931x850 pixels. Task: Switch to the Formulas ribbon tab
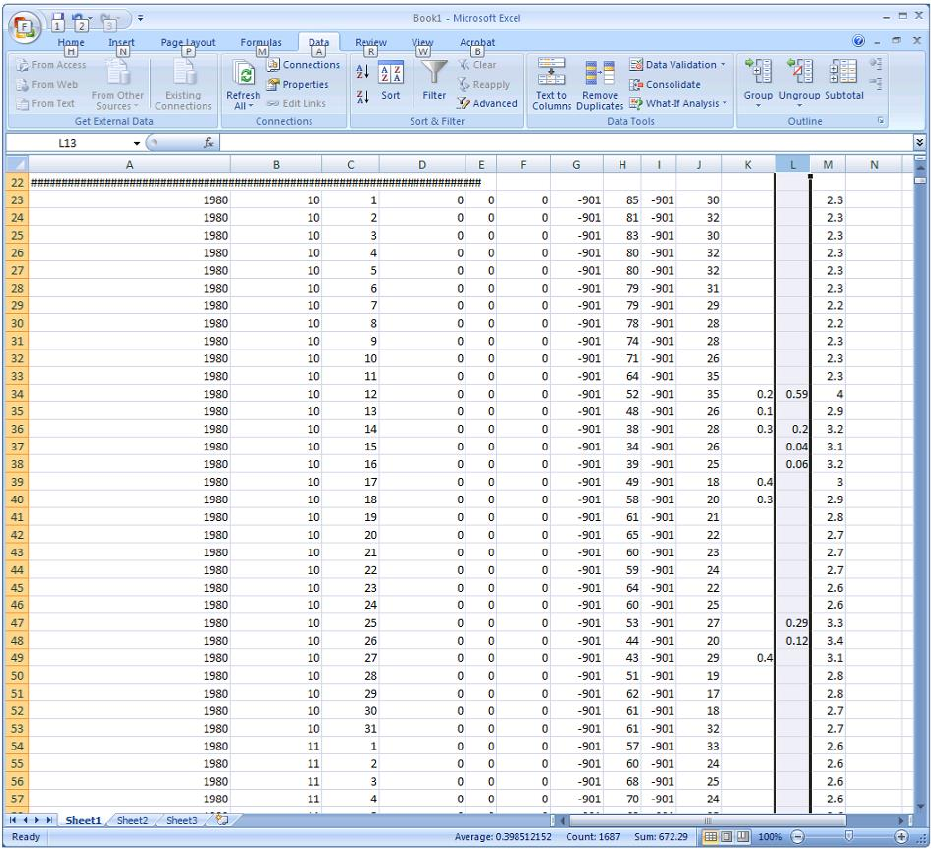click(x=260, y=43)
